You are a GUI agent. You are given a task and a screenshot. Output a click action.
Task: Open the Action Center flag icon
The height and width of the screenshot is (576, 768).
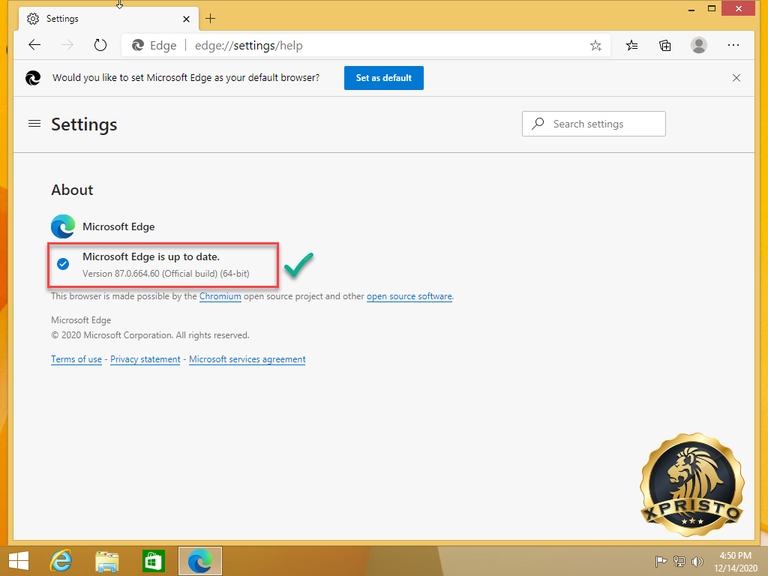[x=660, y=562]
